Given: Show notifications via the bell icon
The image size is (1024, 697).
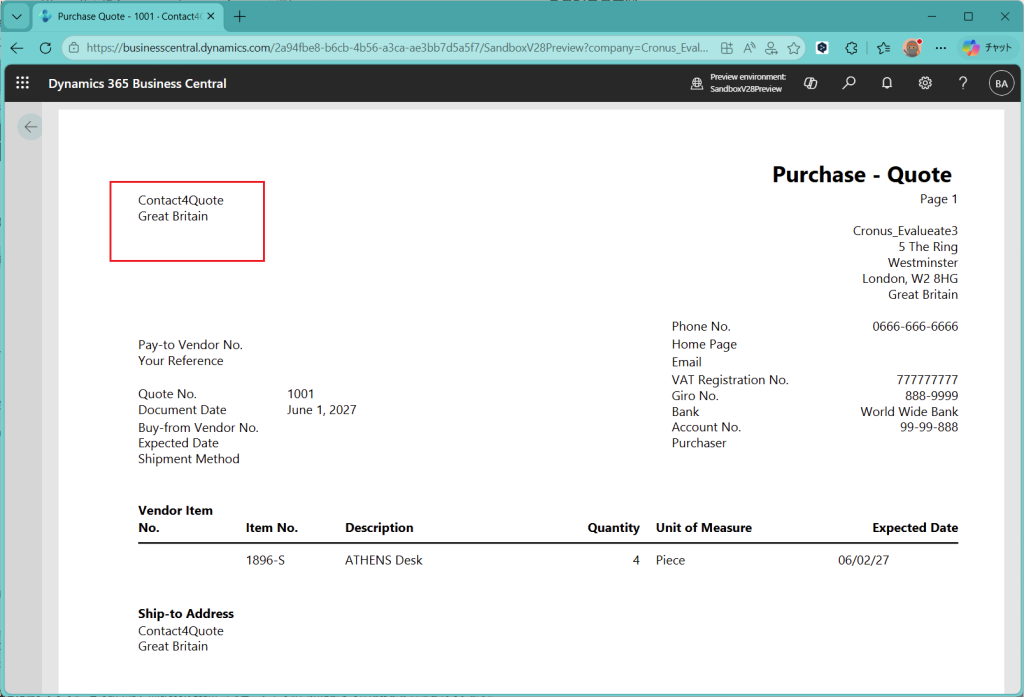Looking at the screenshot, I should click(x=887, y=84).
